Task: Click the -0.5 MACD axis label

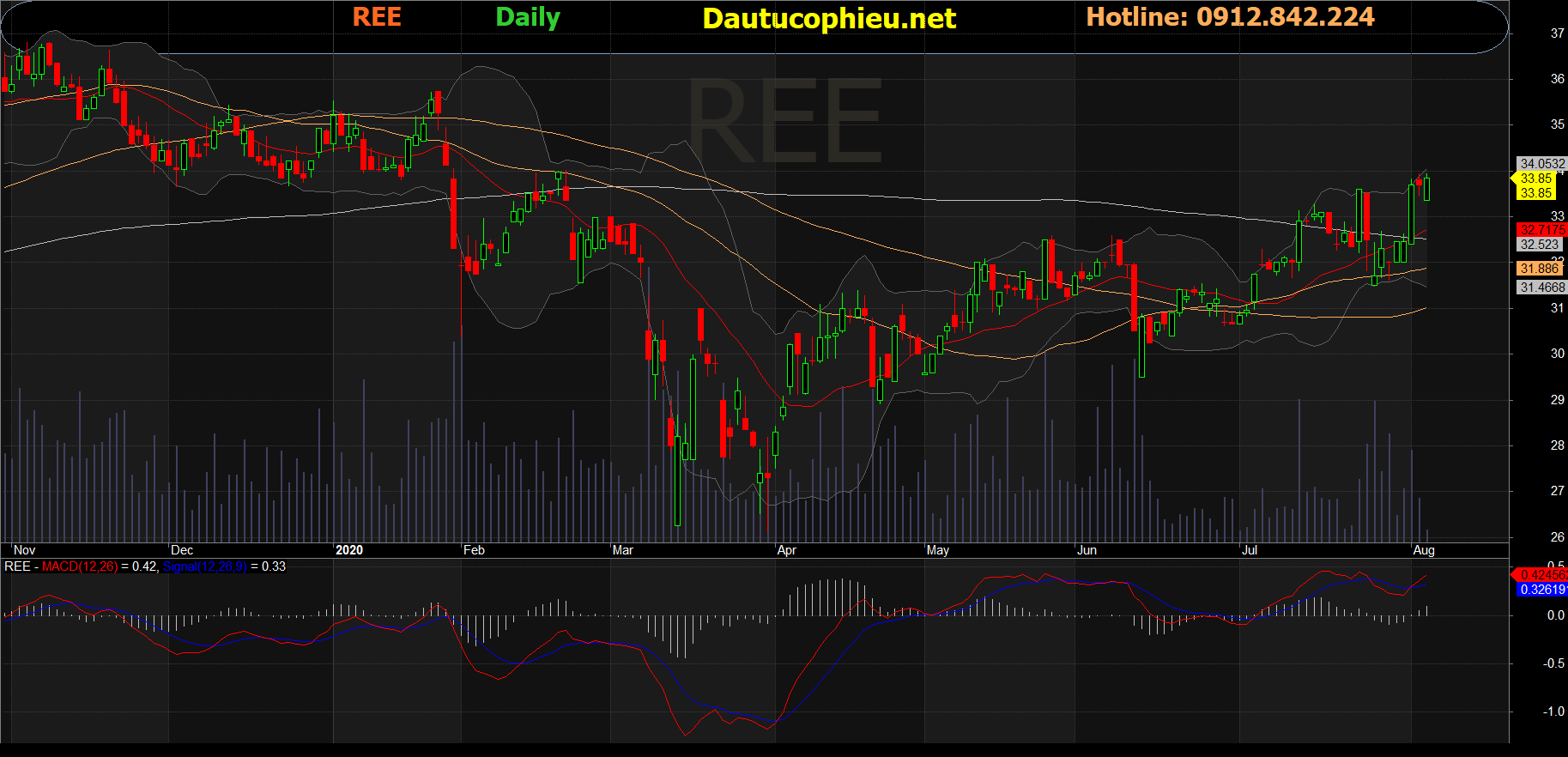Action: (x=1554, y=663)
